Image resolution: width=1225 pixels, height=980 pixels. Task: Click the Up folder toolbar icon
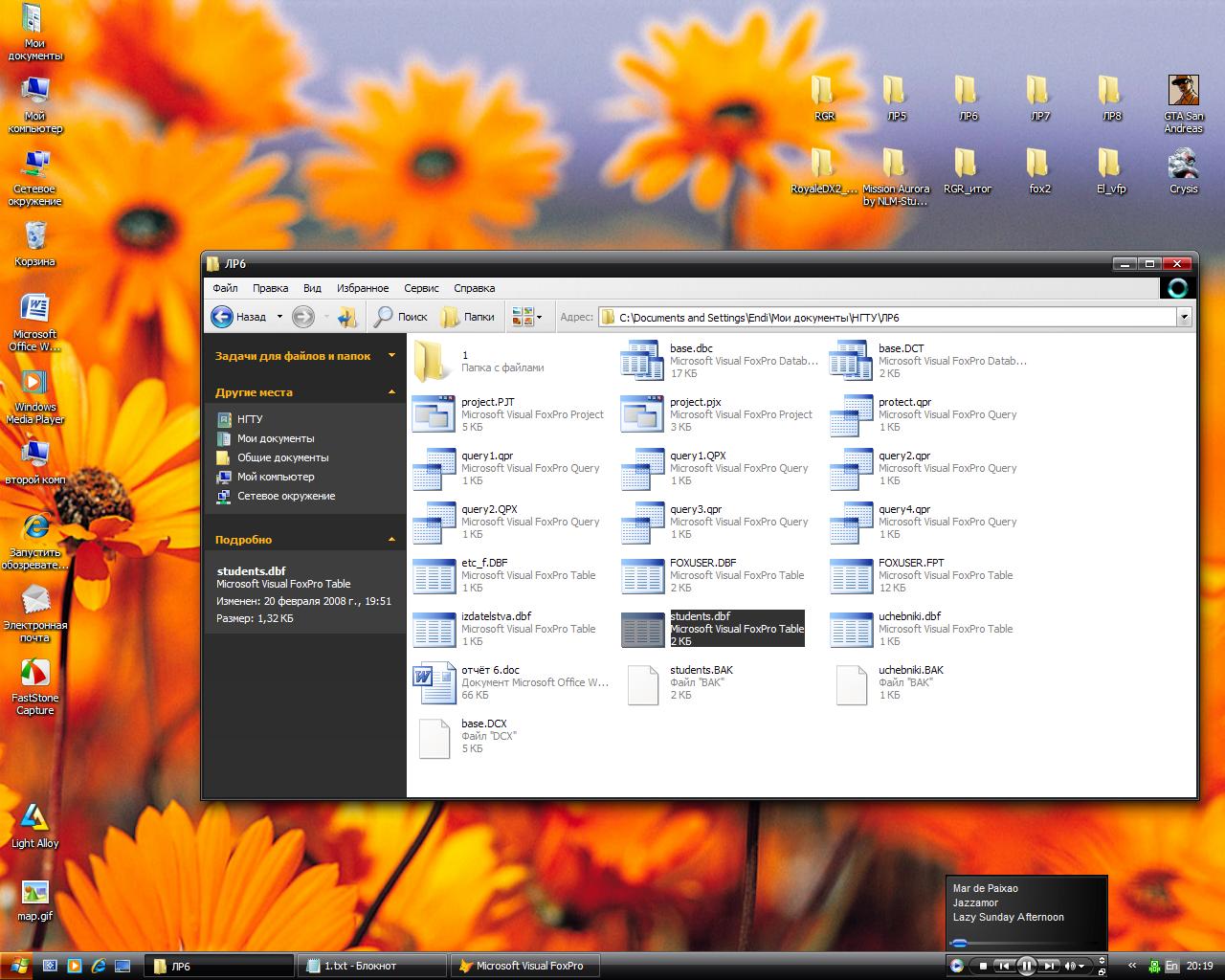coord(347,317)
